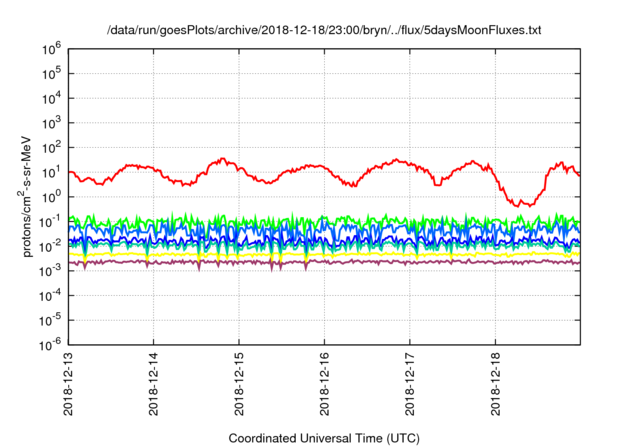
Task: Click the 2018-12-17 date label
Action: click(x=410, y=384)
